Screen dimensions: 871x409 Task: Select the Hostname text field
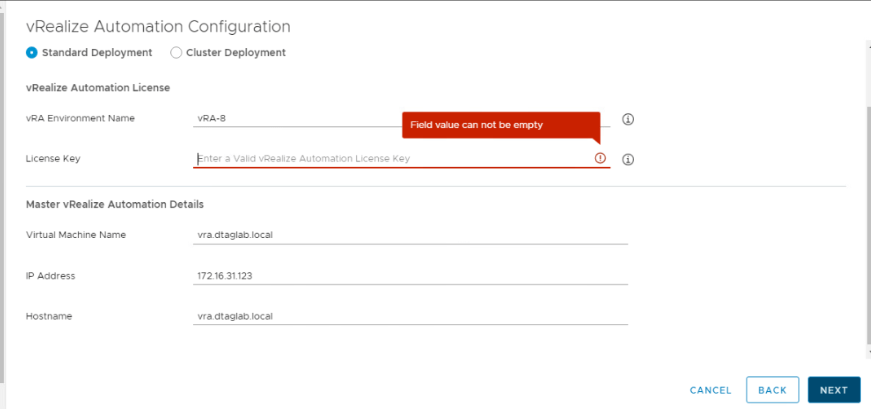point(410,316)
